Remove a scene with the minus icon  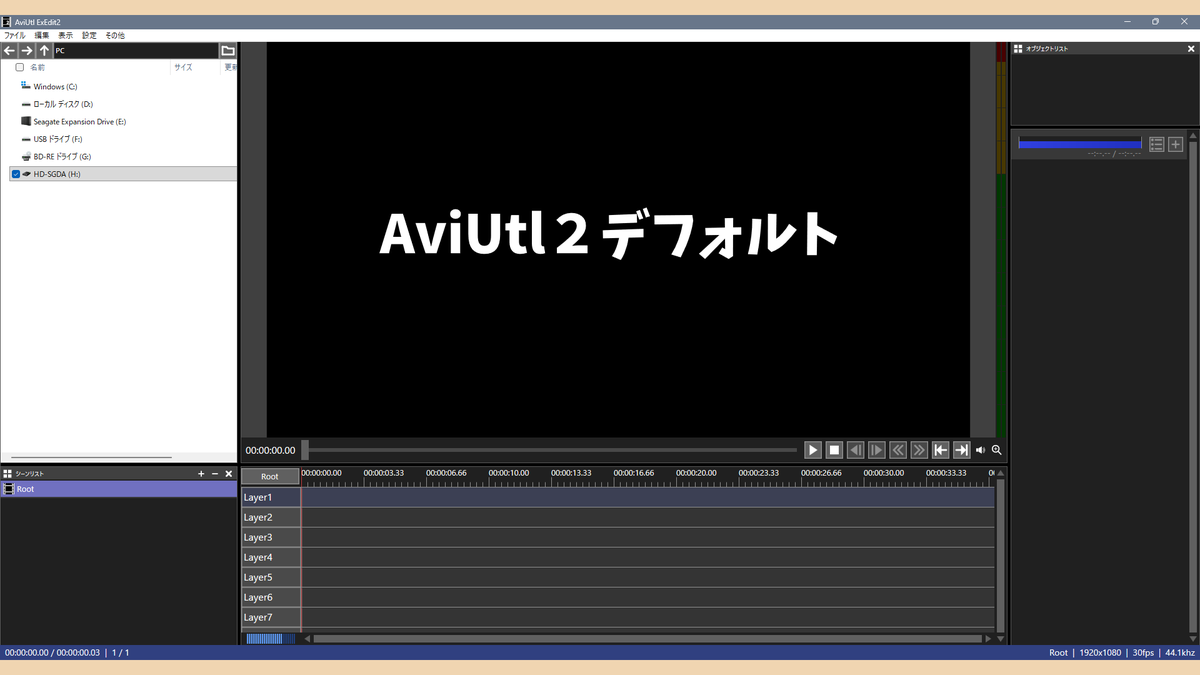[x=215, y=474]
